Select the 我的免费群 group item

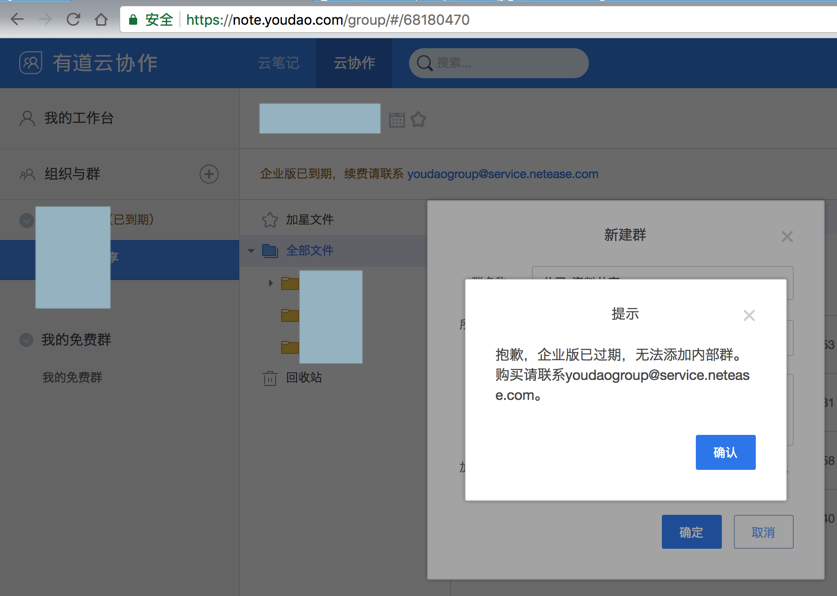point(72,377)
